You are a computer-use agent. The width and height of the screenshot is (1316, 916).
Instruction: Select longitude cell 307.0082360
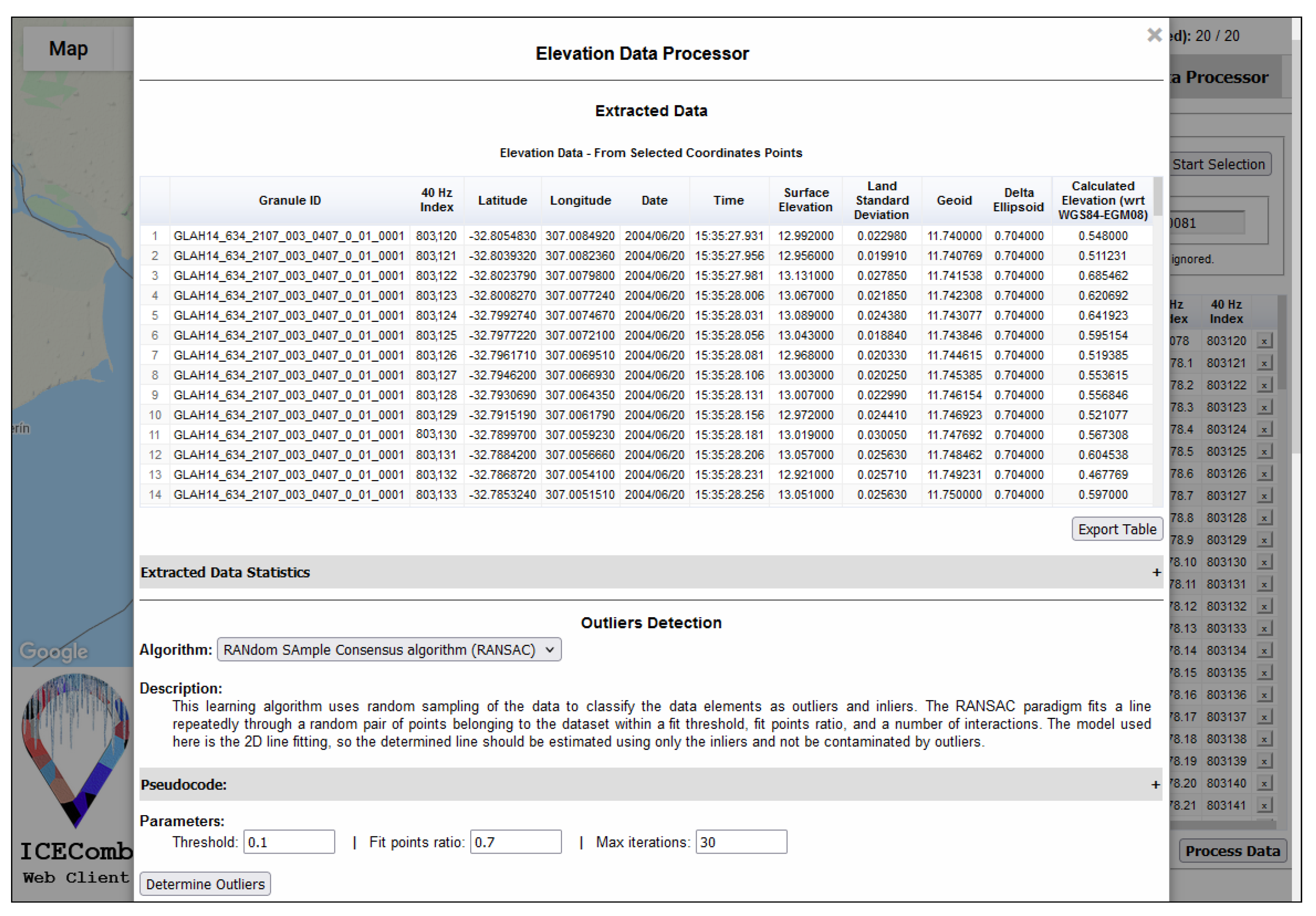(580, 256)
